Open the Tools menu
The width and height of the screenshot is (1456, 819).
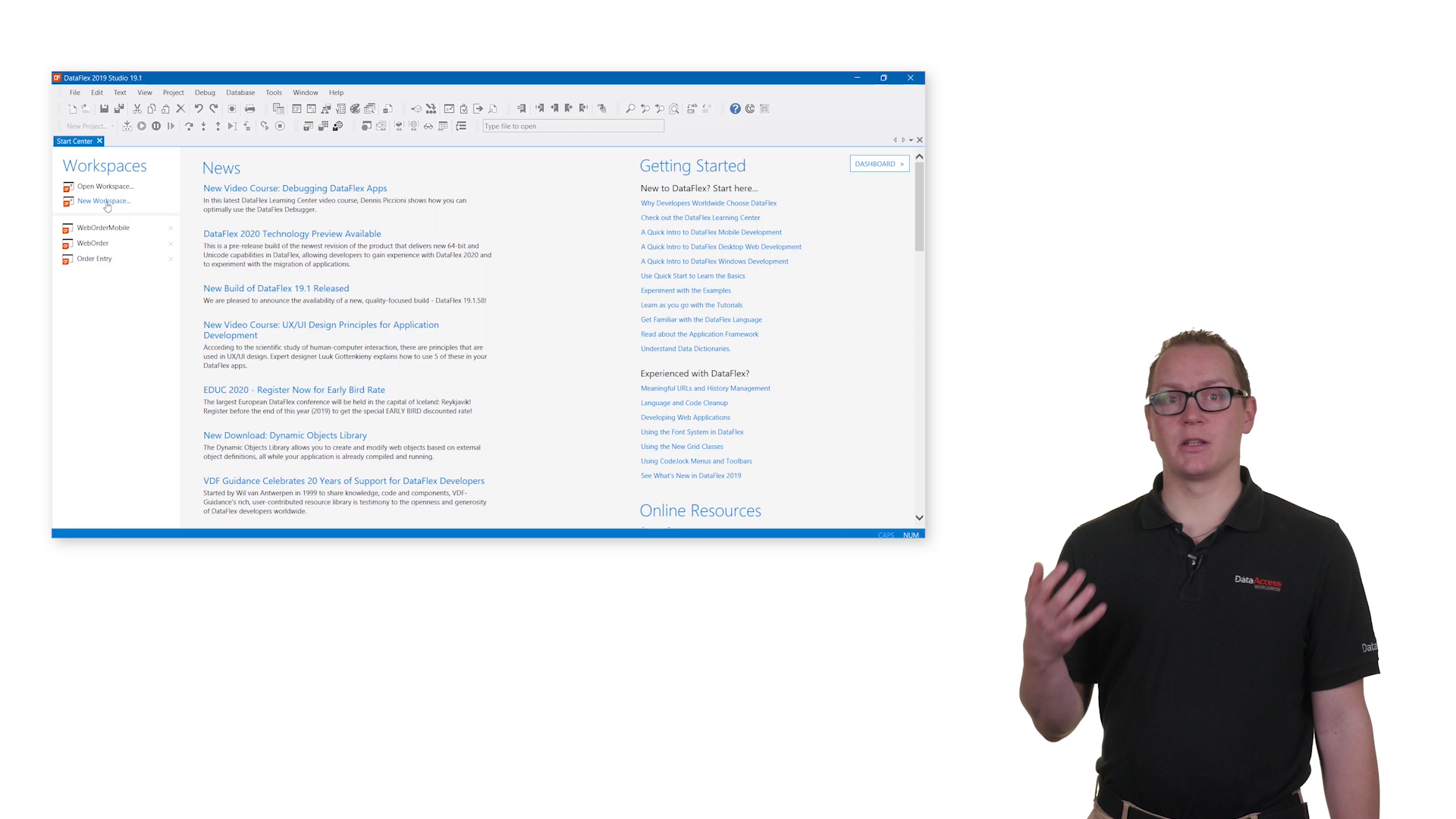(x=274, y=93)
